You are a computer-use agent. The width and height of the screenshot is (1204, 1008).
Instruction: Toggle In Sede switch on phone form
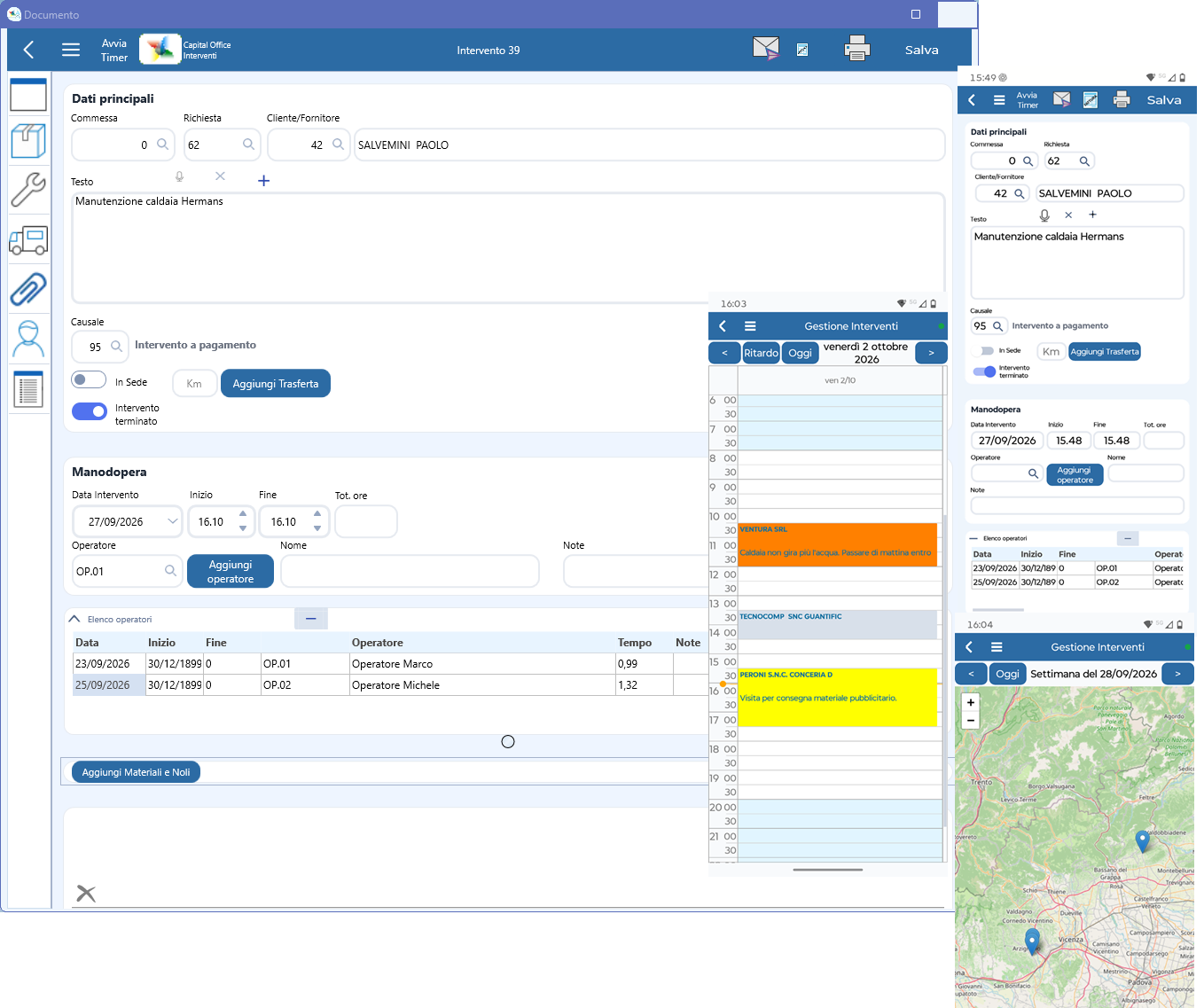coord(984,351)
